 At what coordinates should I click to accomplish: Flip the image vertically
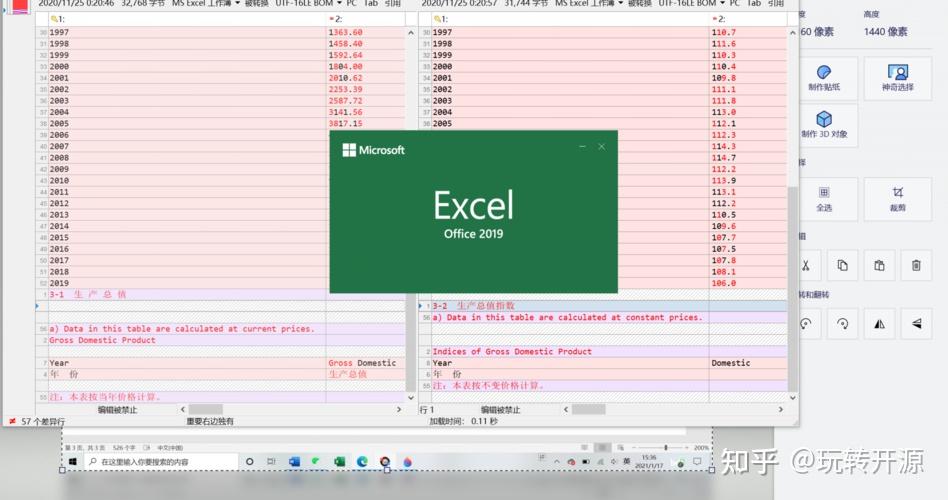click(x=916, y=324)
